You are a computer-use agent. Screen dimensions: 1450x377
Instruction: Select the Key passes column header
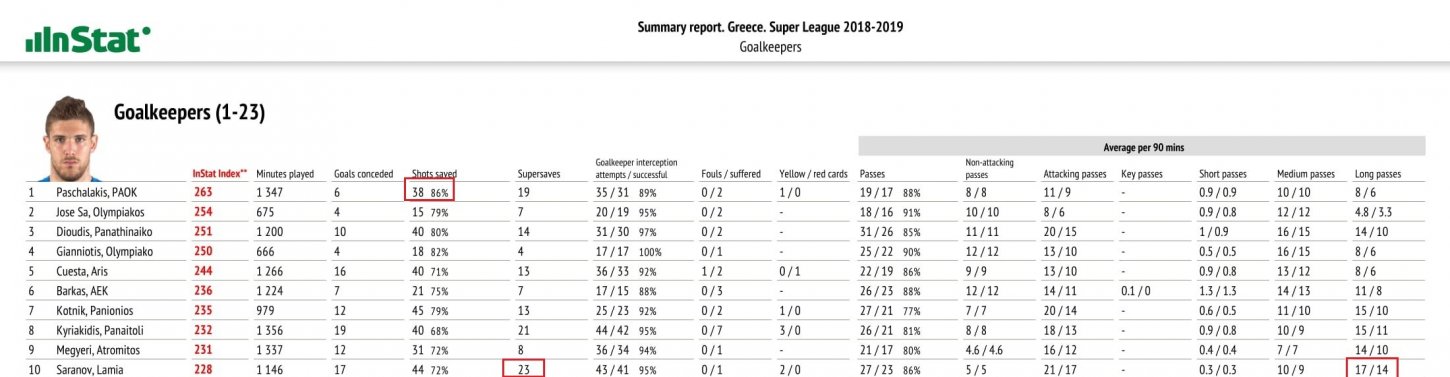click(x=1142, y=174)
